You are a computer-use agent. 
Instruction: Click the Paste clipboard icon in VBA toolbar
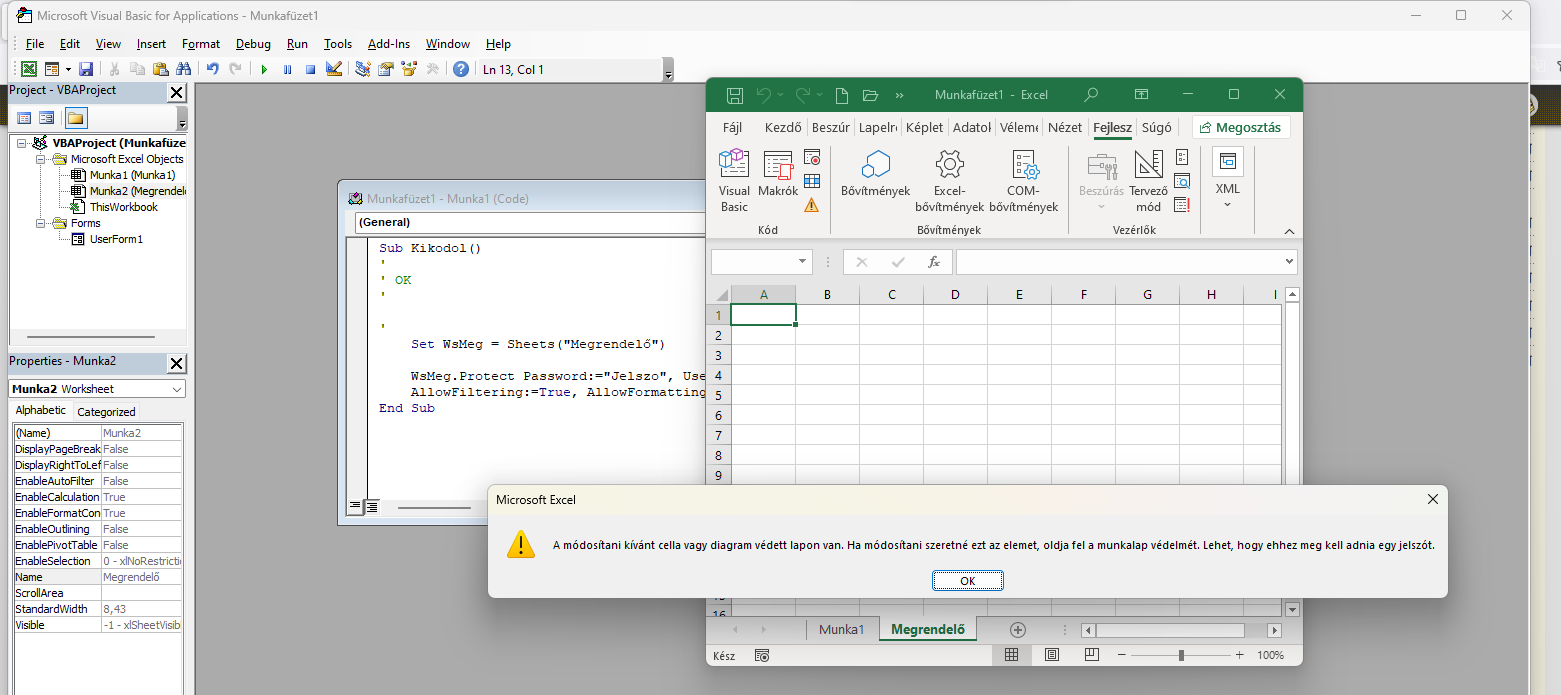160,69
